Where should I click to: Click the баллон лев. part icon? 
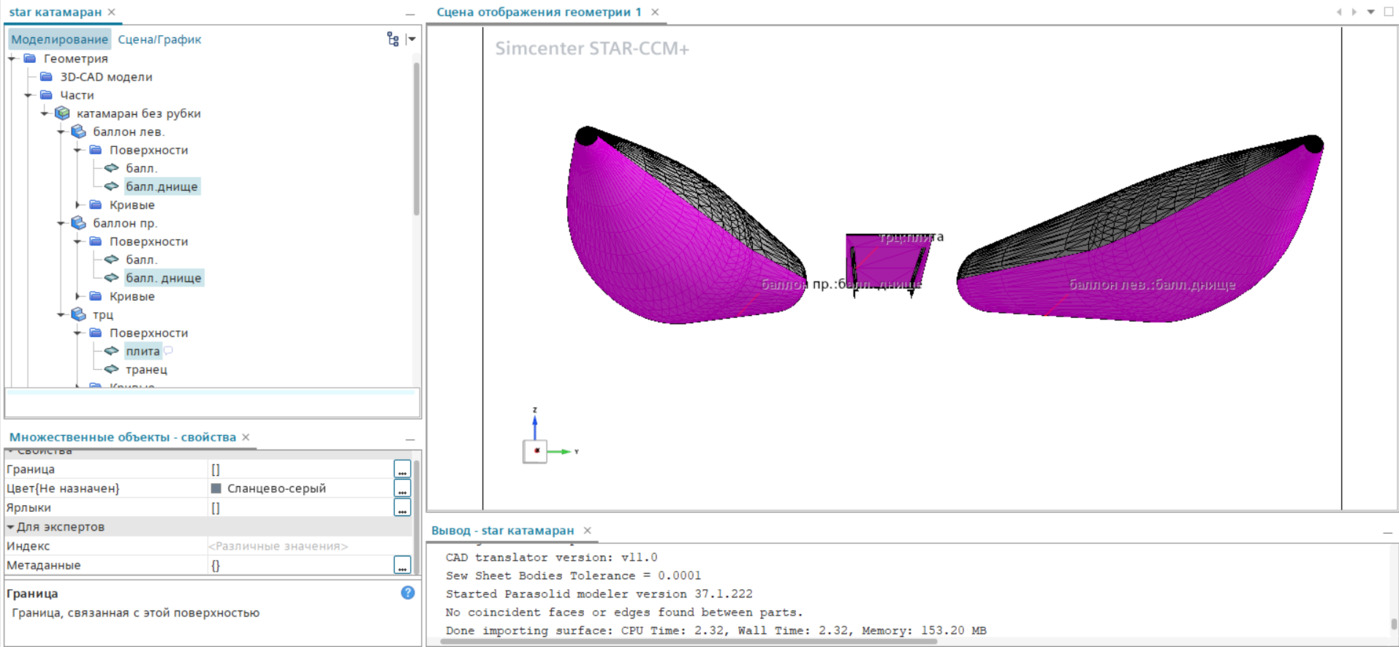pyautogui.click(x=78, y=132)
